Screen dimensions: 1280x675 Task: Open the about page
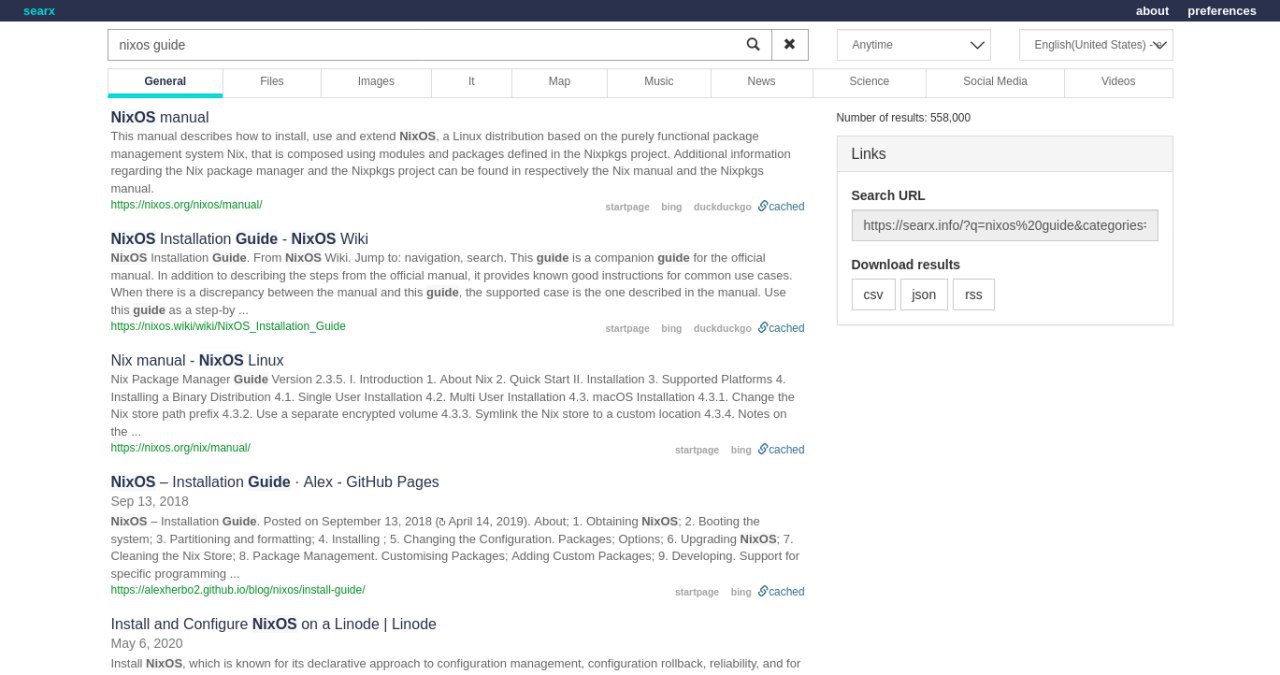point(1152,11)
